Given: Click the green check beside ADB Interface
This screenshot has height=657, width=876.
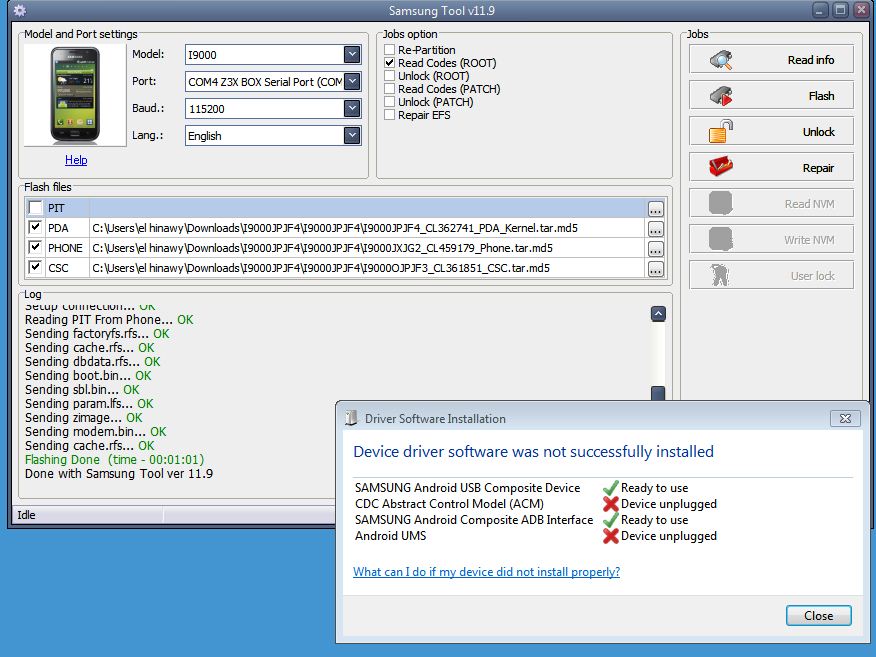Looking at the screenshot, I should coord(611,520).
